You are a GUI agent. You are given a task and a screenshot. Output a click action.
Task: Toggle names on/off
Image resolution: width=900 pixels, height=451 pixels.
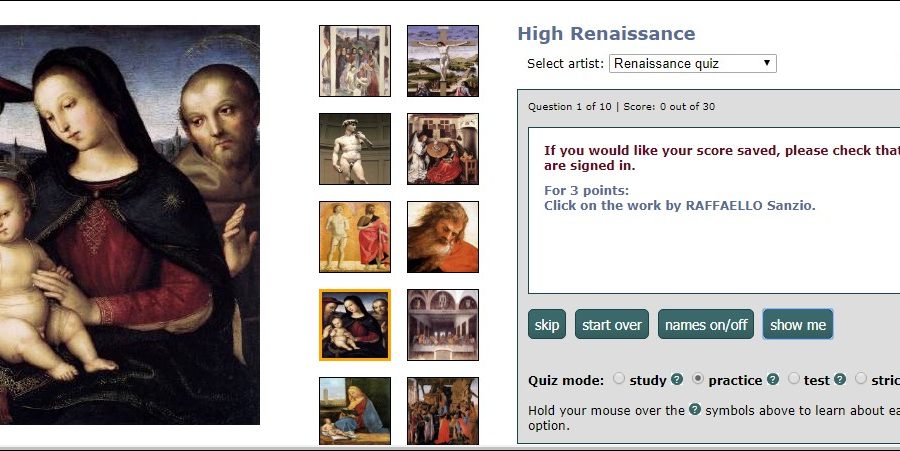pos(706,325)
